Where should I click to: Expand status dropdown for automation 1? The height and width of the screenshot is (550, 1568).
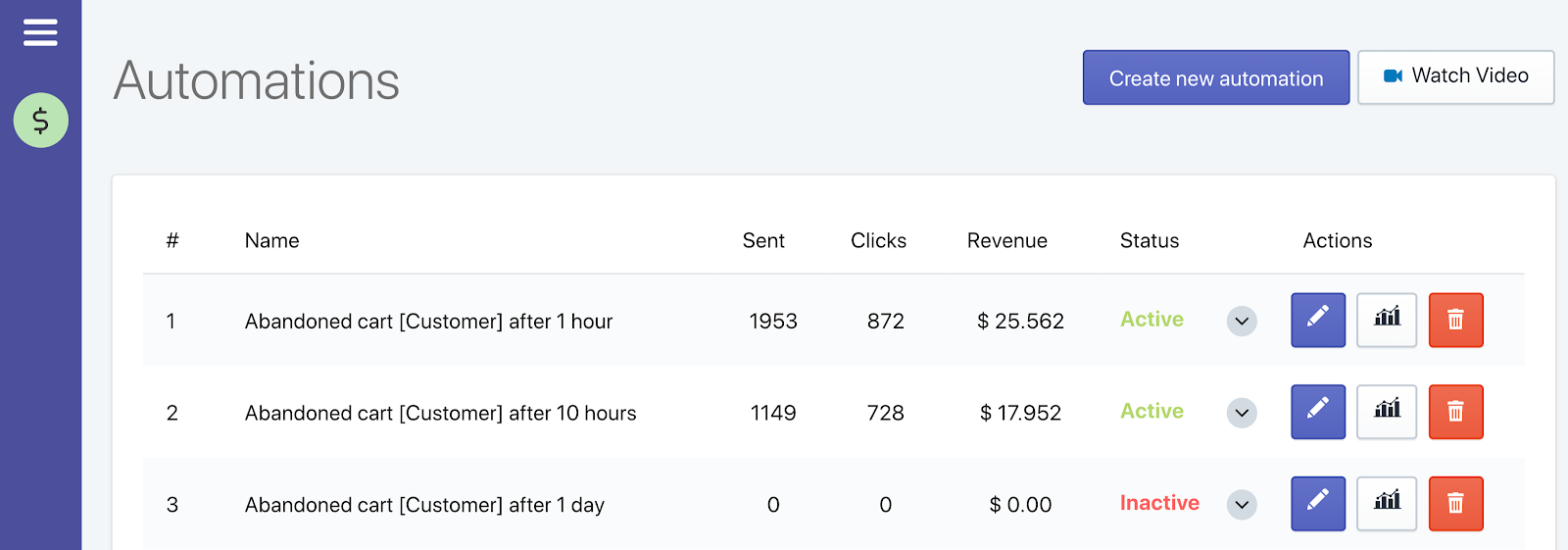click(1242, 321)
